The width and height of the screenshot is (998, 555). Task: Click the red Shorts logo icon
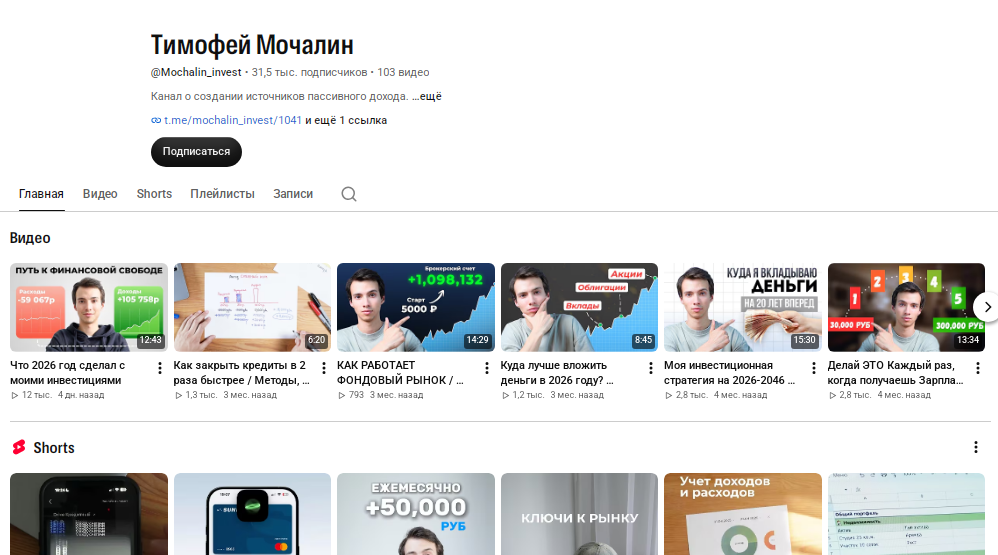[19, 447]
